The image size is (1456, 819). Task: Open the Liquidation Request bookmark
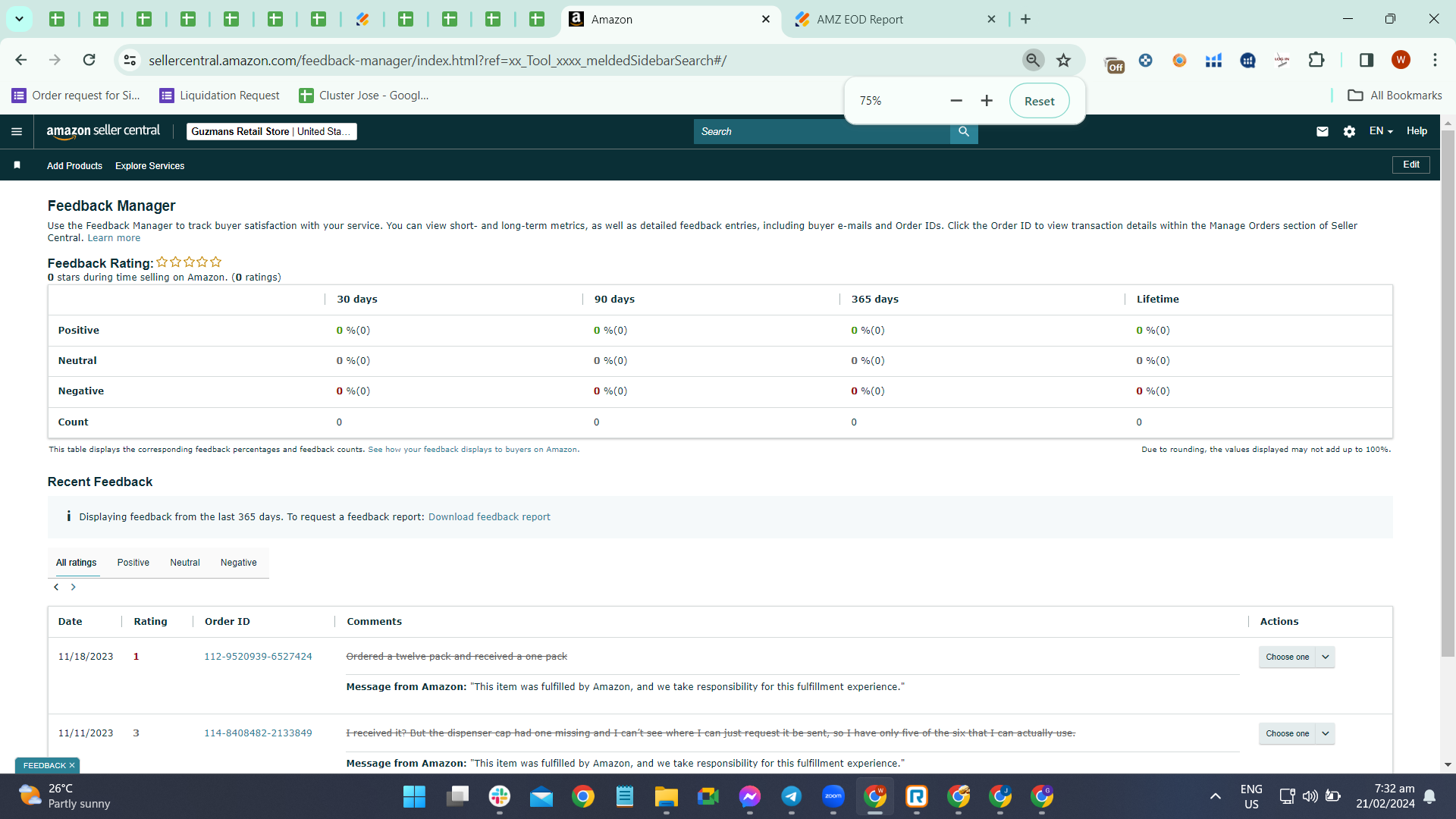tap(219, 96)
